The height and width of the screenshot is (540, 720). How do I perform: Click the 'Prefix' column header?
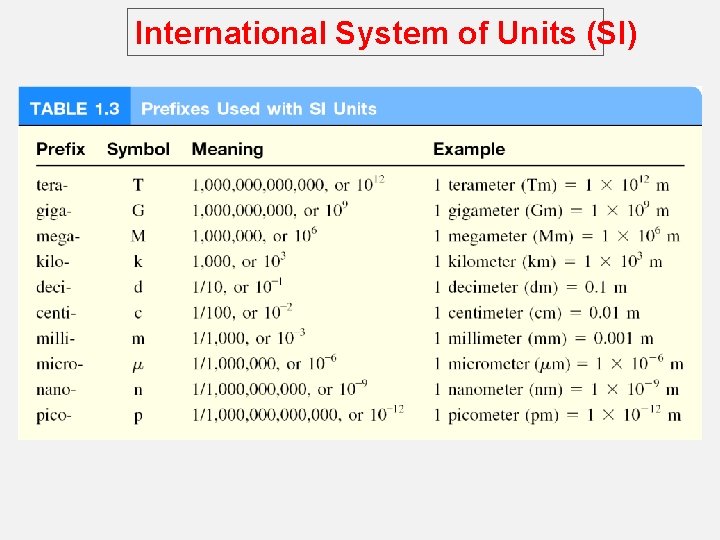click(x=61, y=149)
